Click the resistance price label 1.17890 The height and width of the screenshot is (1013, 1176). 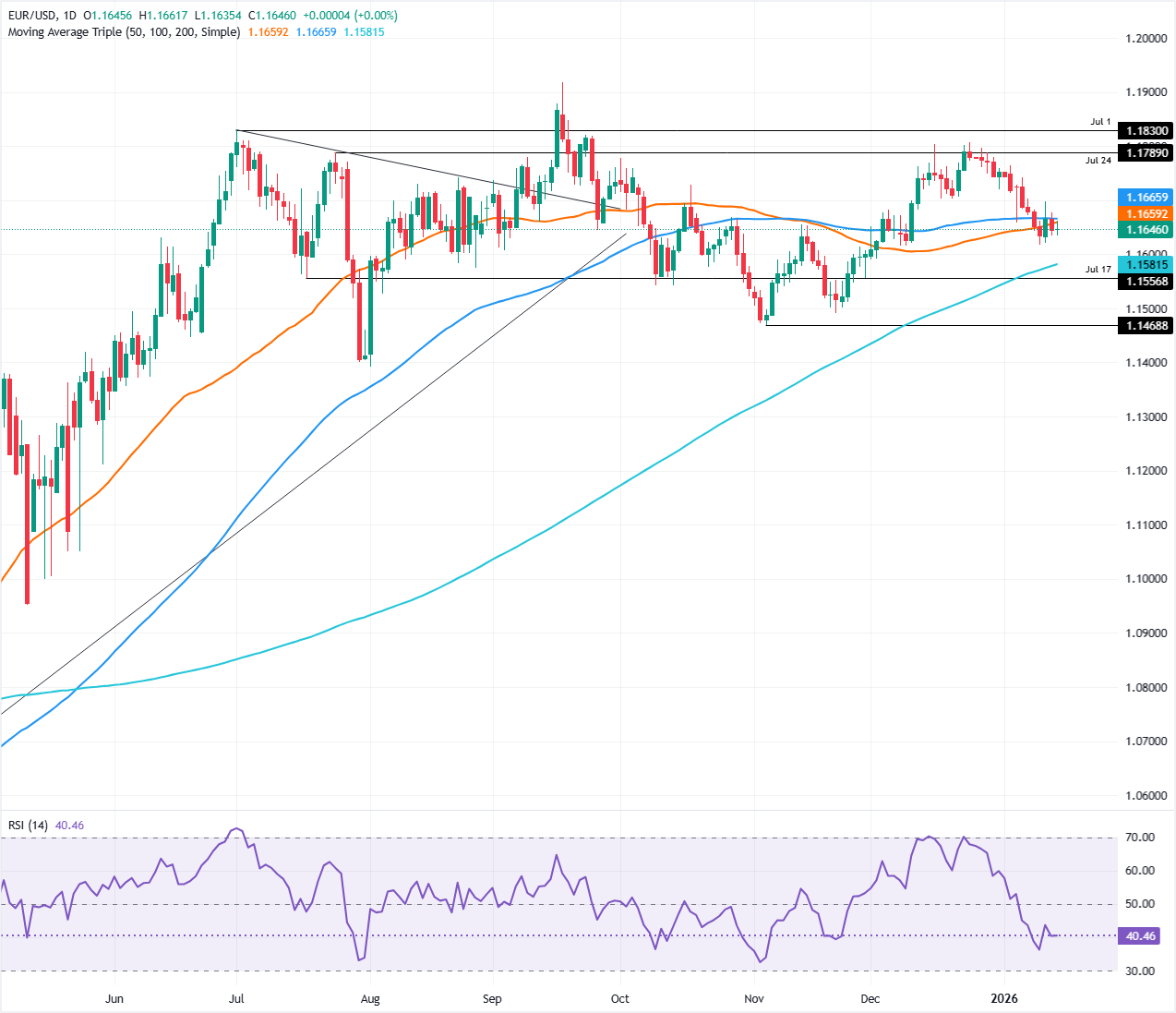tap(1146, 153)
